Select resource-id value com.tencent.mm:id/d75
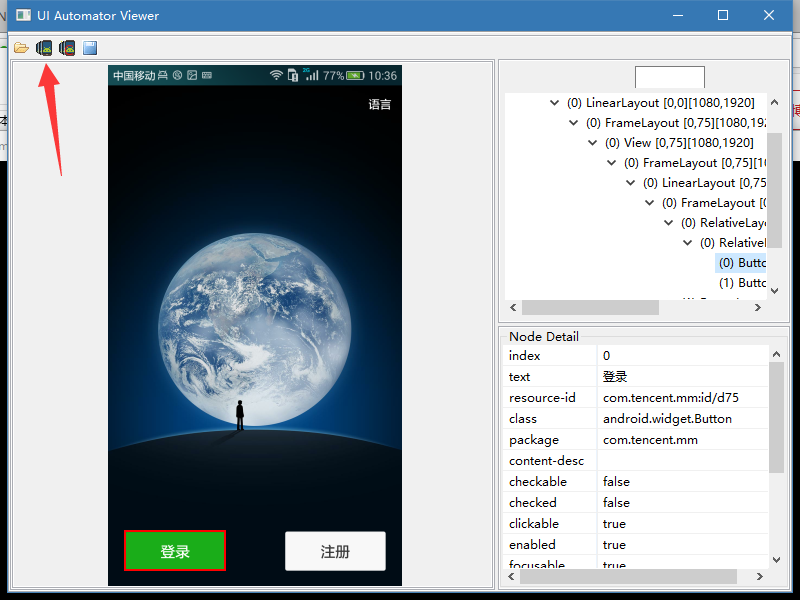Screen dimensions: 800x600 (683, 397)
